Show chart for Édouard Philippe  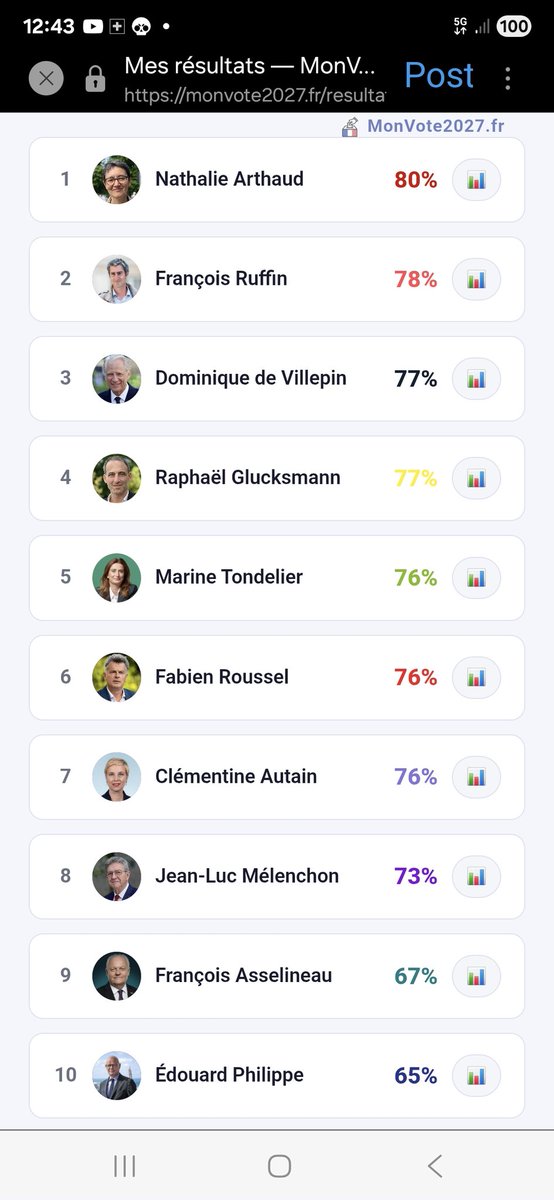476,1076
